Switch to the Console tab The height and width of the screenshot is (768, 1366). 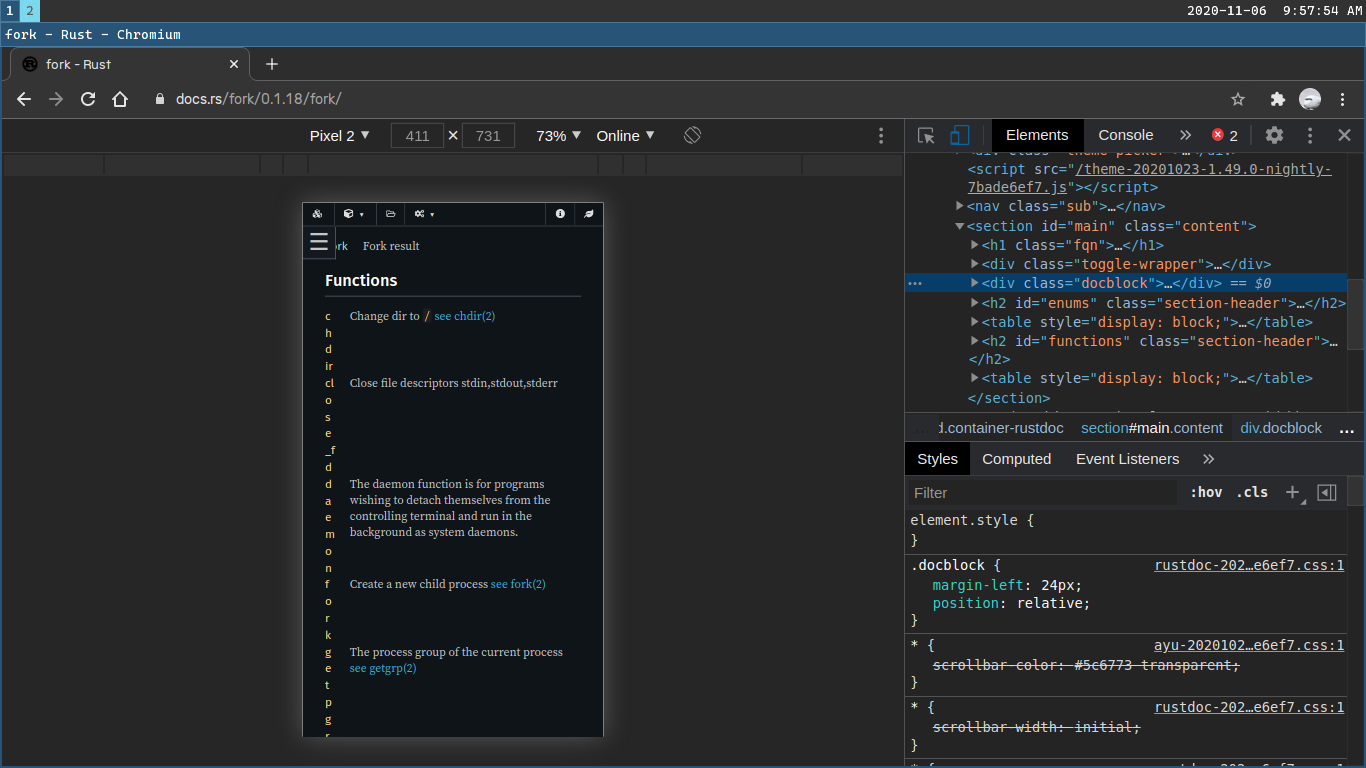pyautogui.click(x=1125, y=135)
